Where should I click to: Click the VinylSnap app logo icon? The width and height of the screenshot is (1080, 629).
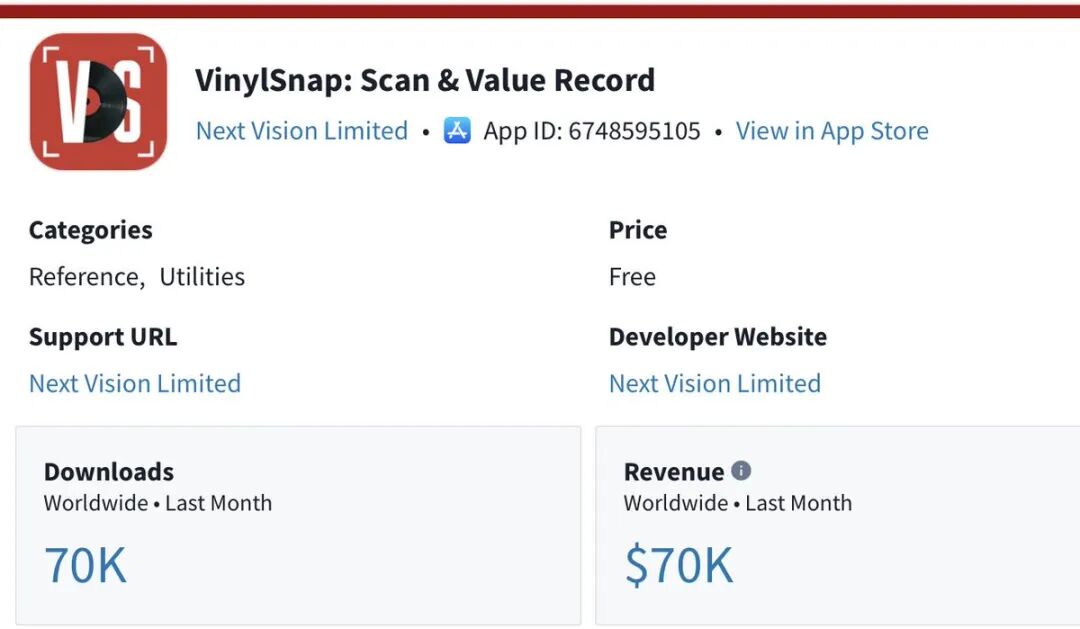98,101
